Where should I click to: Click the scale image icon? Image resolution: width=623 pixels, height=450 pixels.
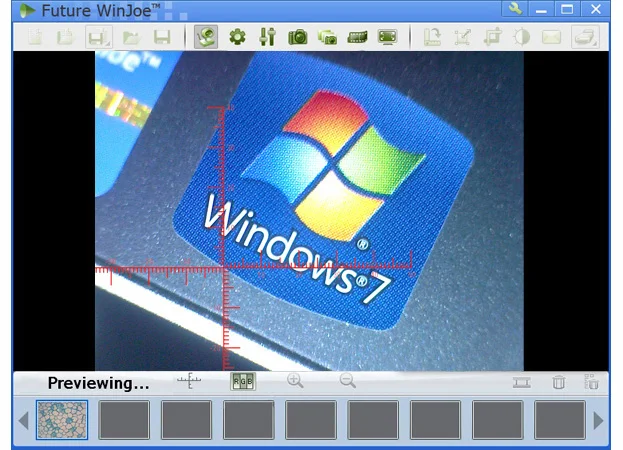(x=462, y=37)
